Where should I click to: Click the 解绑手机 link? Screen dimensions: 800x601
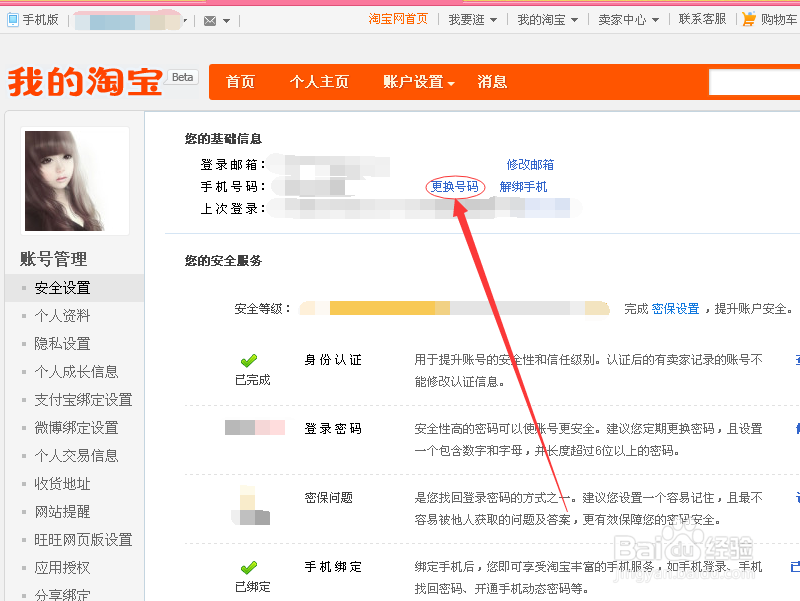(x=523, y=186)
